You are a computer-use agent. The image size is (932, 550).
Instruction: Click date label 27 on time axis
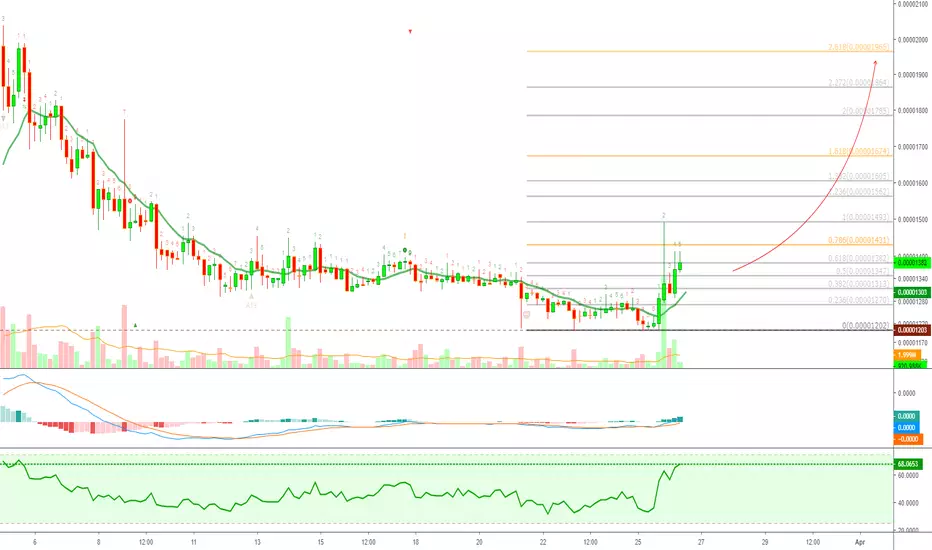point(701,542)
